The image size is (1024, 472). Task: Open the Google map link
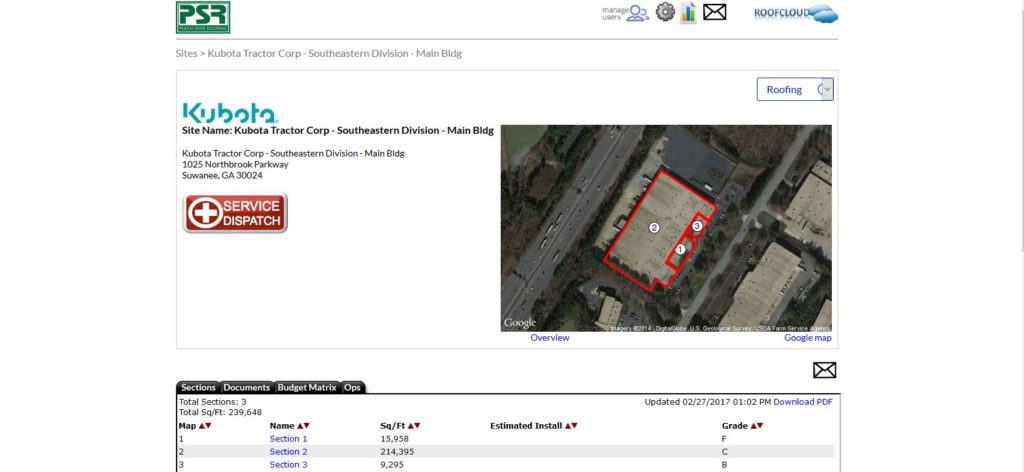[807, 338]
